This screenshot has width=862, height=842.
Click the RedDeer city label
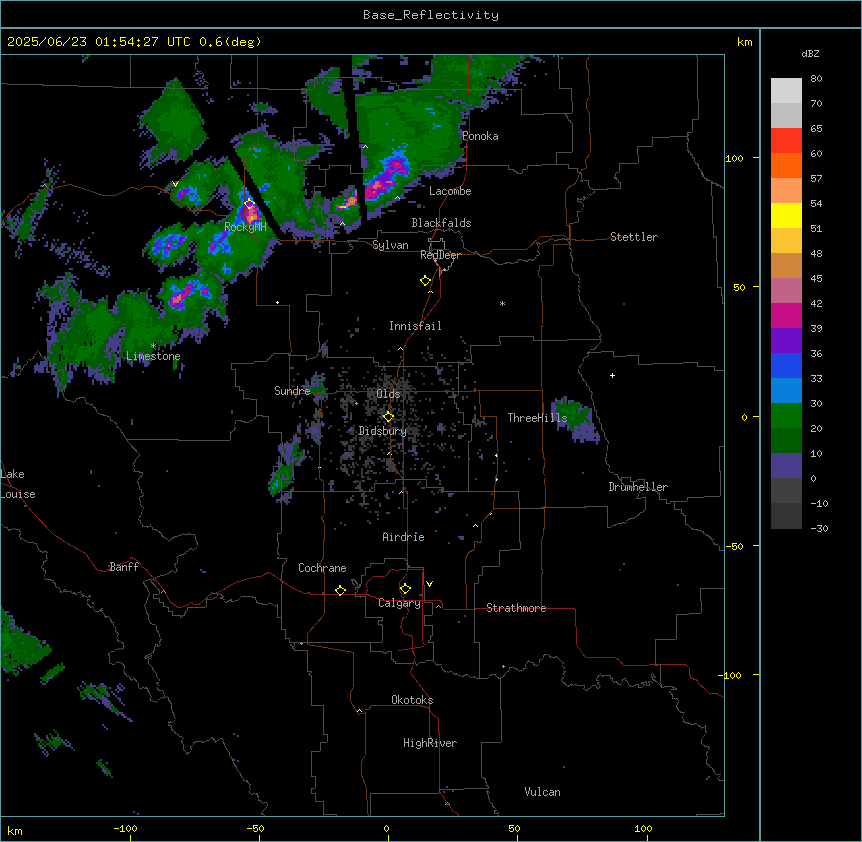[x=440, y=255]
